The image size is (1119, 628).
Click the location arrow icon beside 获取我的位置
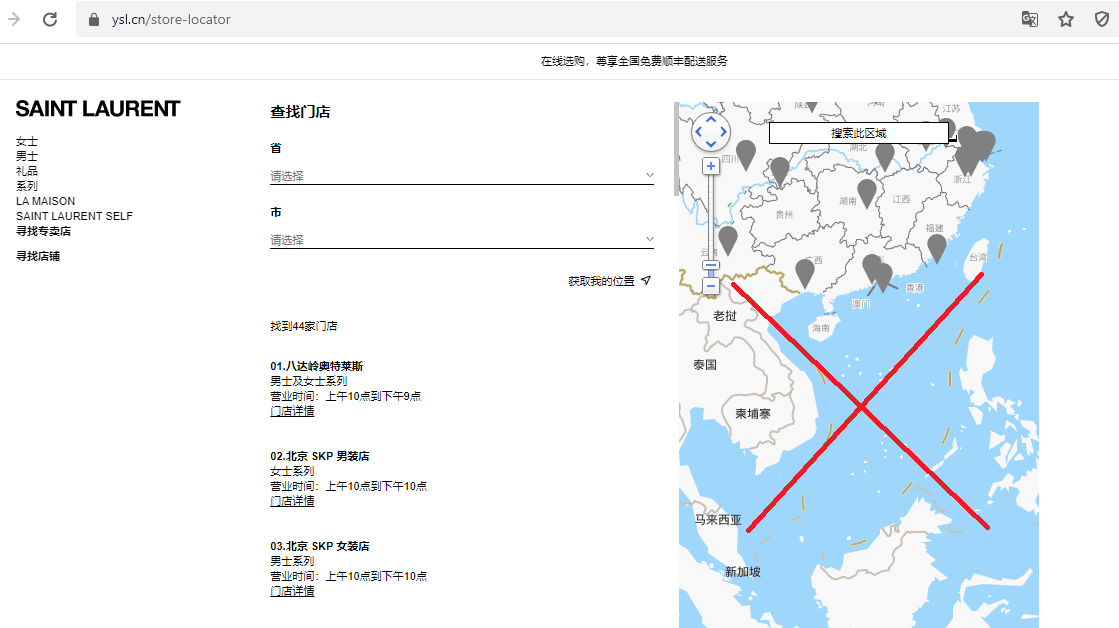click(646, 280)
